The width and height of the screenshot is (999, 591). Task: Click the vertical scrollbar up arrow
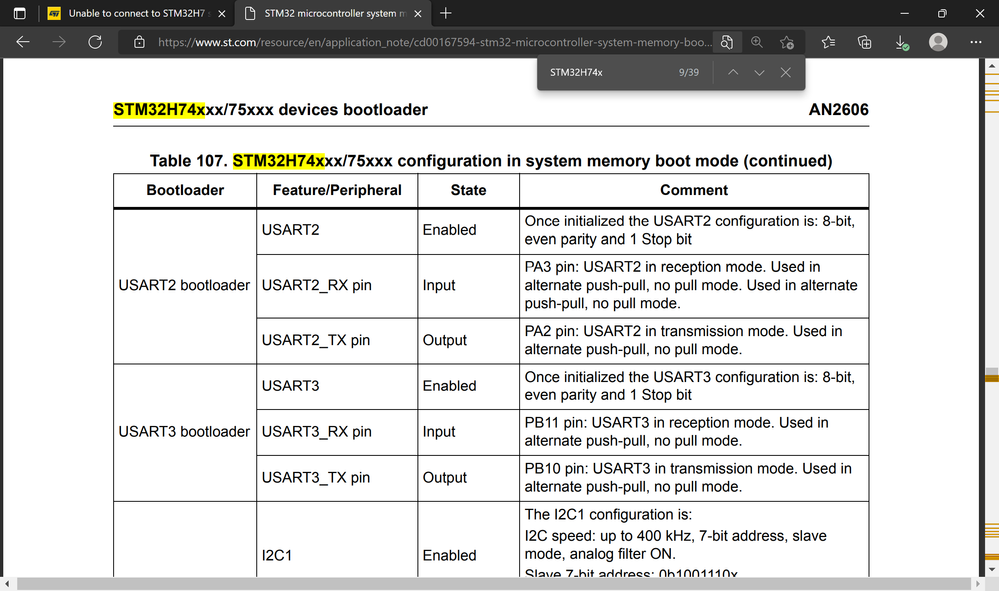[991, 66]
